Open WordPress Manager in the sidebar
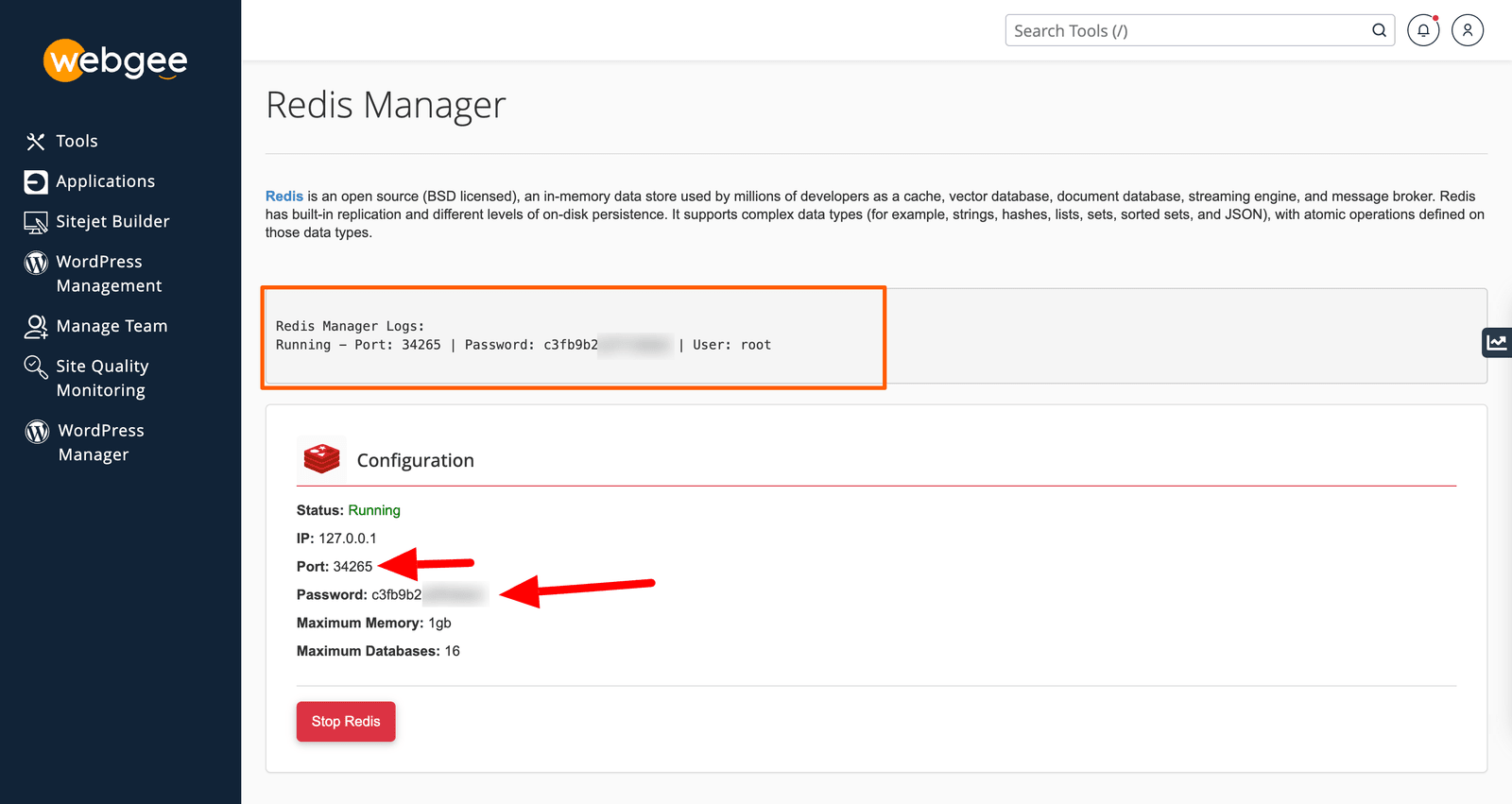The image size is (1512, 804). [x=101, y=442]
